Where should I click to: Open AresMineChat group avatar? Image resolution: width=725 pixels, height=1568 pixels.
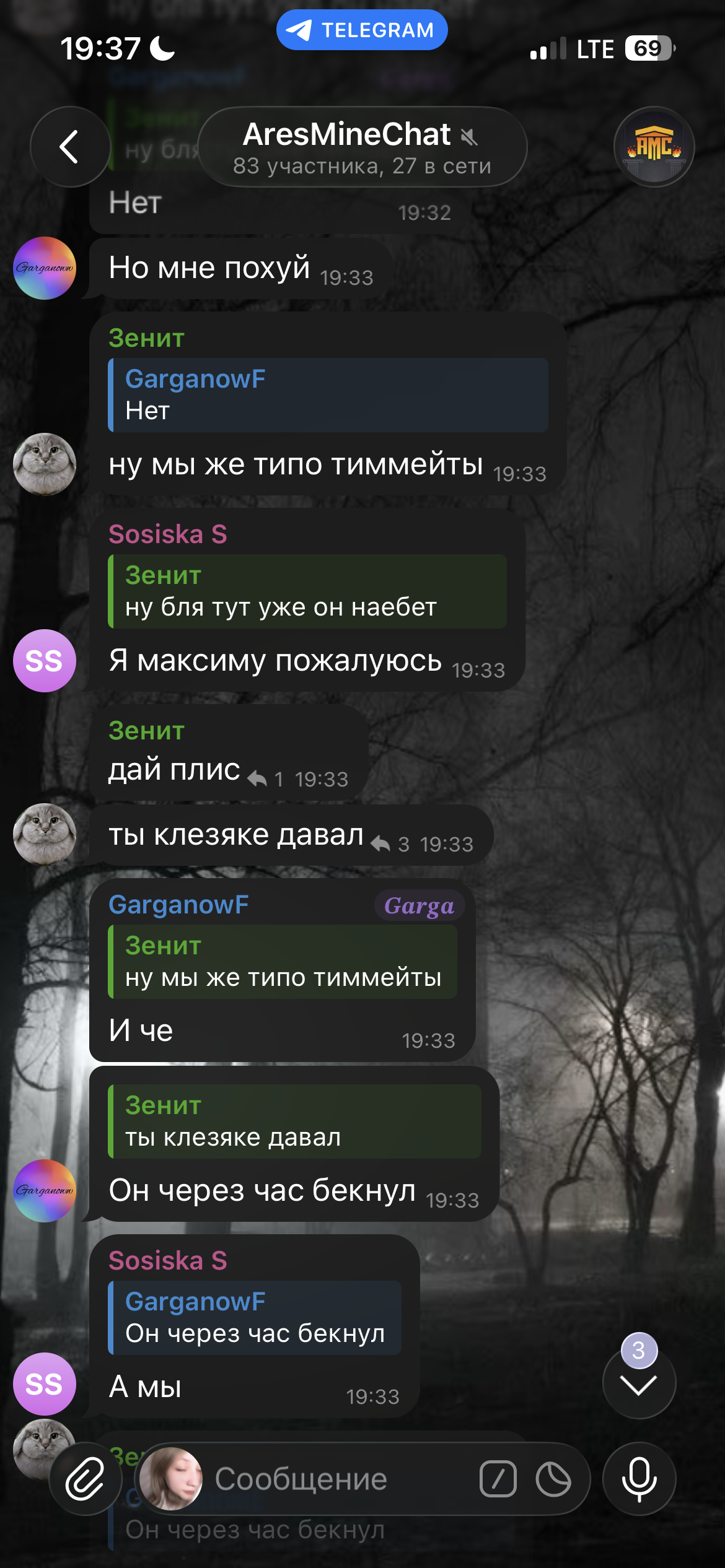(654, 147)
